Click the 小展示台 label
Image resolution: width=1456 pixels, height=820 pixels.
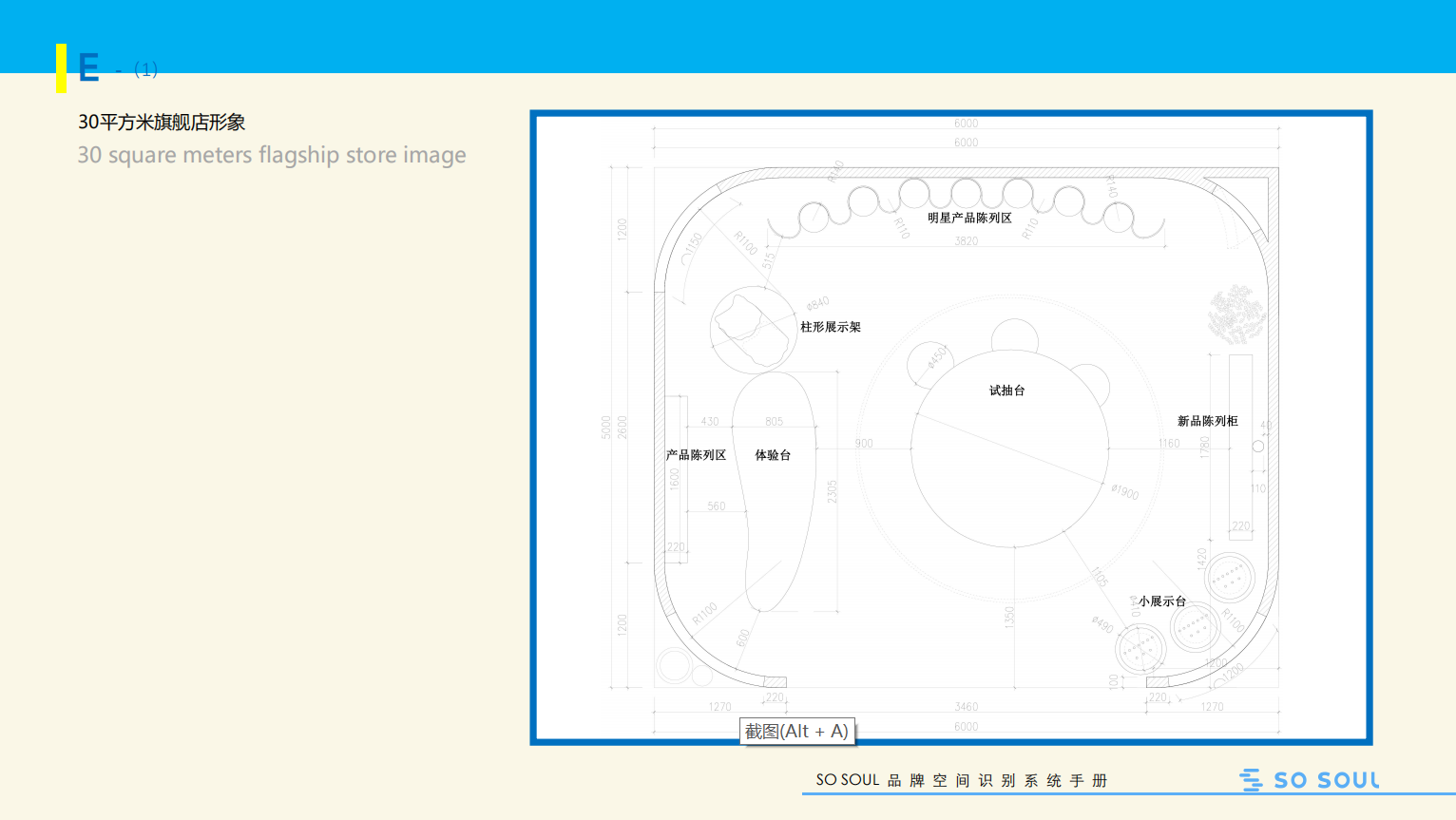(1162, 601)
